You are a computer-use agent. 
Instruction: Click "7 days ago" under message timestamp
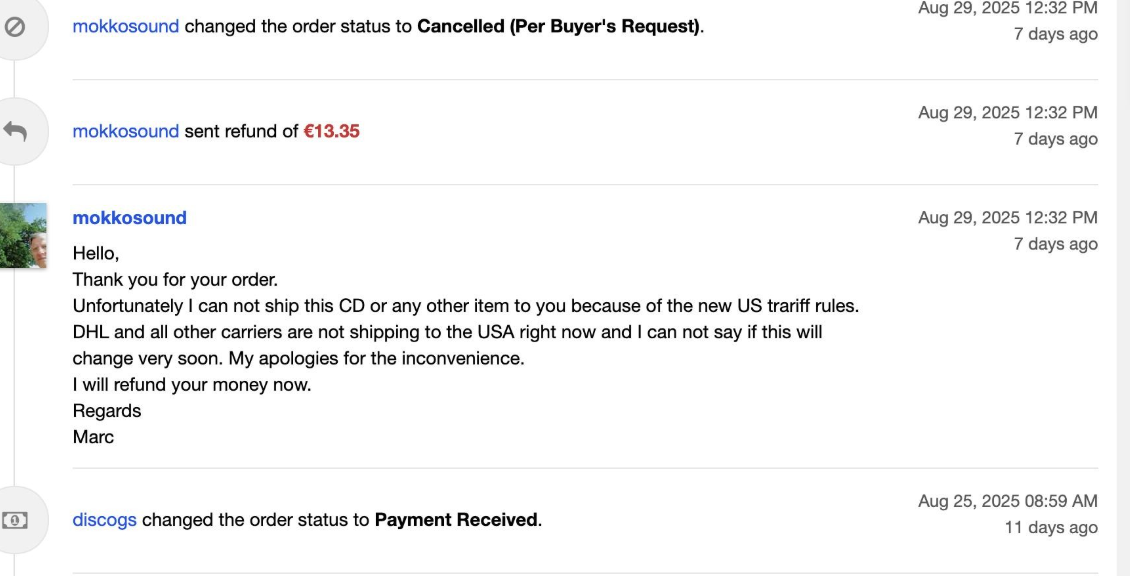click(x=1056, y=244)
